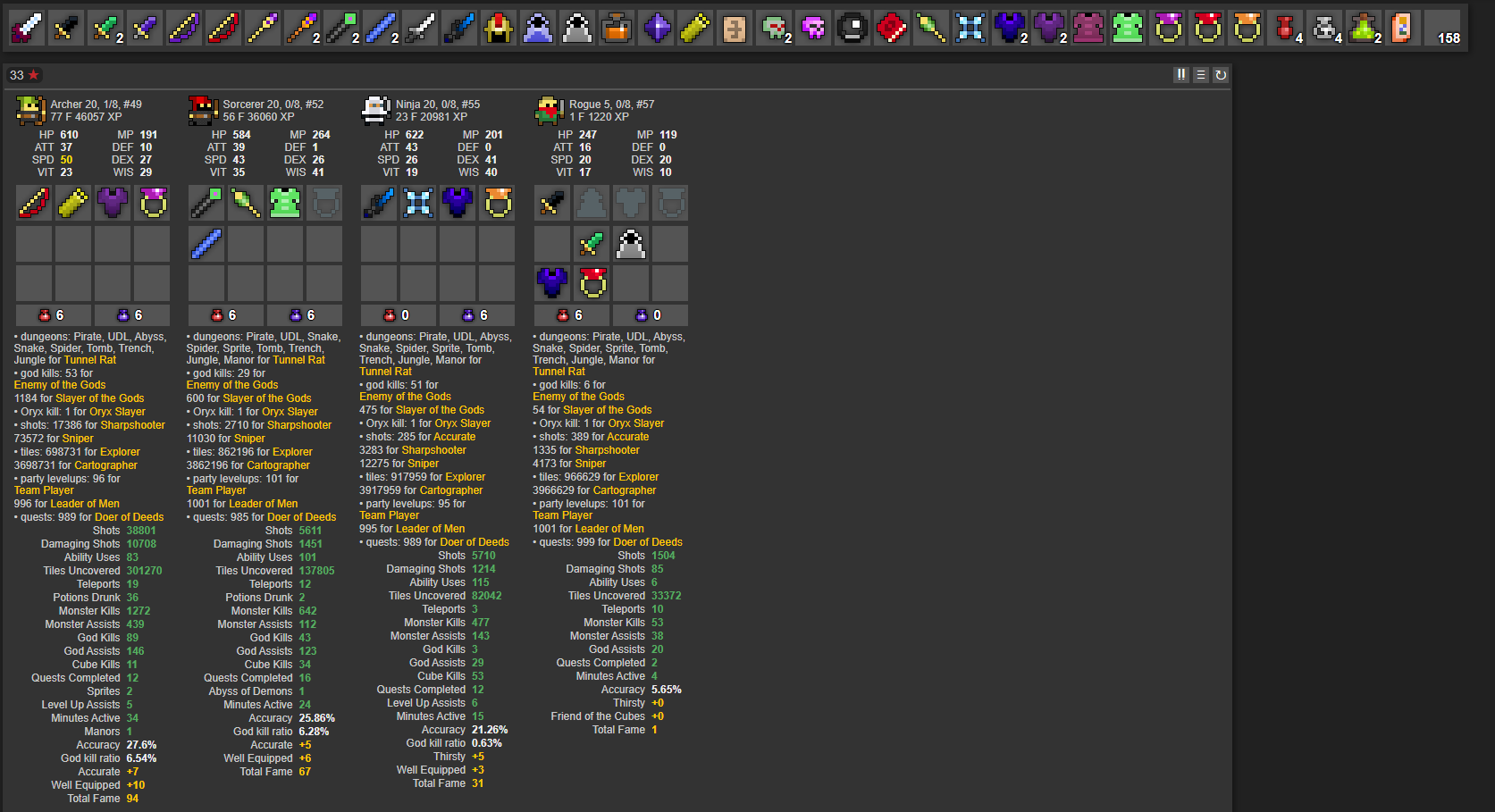Screen dimensions: 1495x812
Task: Select the black dagger in the top item bar
Action: (66, 29)
